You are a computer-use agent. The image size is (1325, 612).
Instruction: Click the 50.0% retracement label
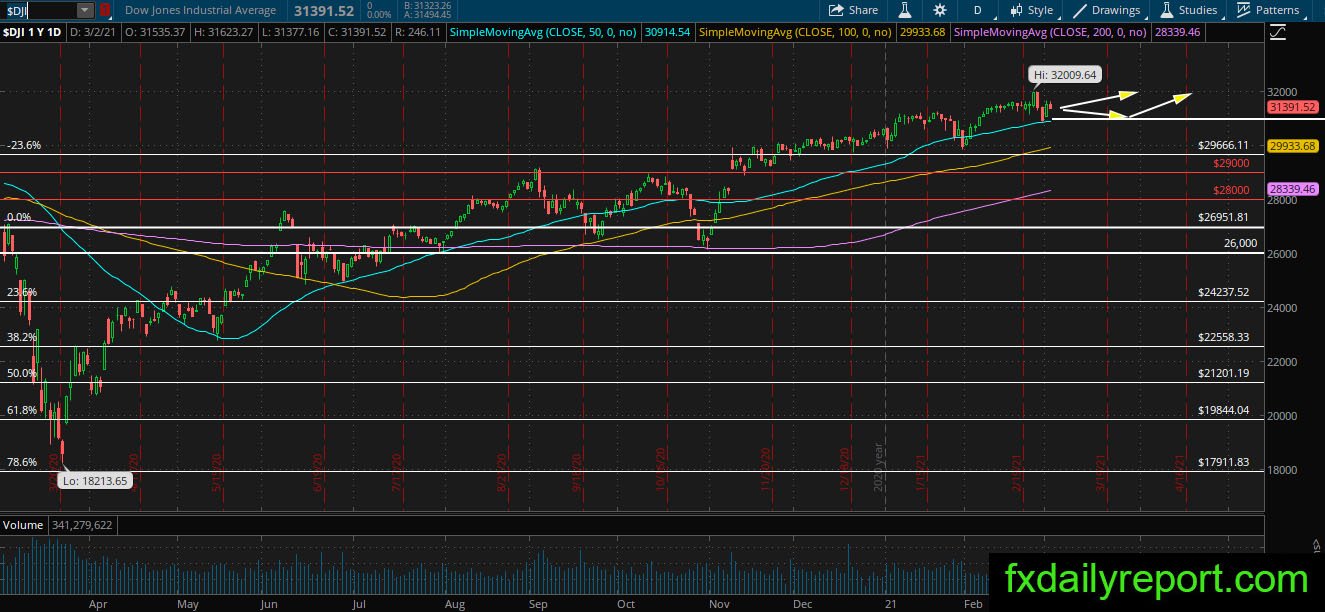[22, 373]
